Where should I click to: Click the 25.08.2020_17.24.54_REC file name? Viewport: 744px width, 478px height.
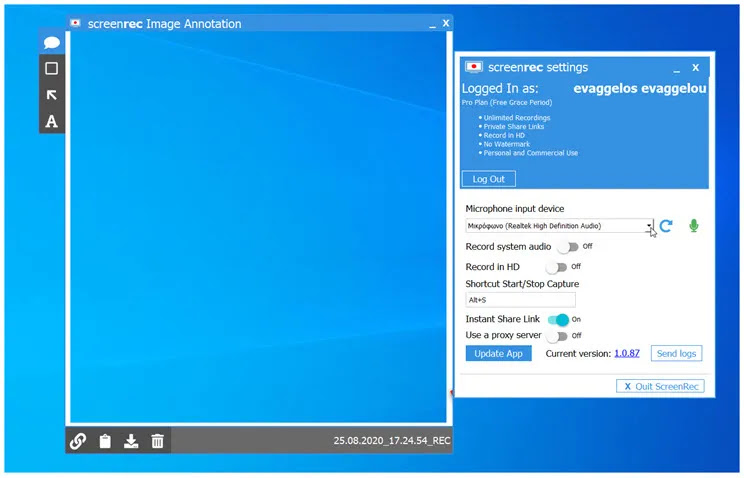(x=392, y=441)
